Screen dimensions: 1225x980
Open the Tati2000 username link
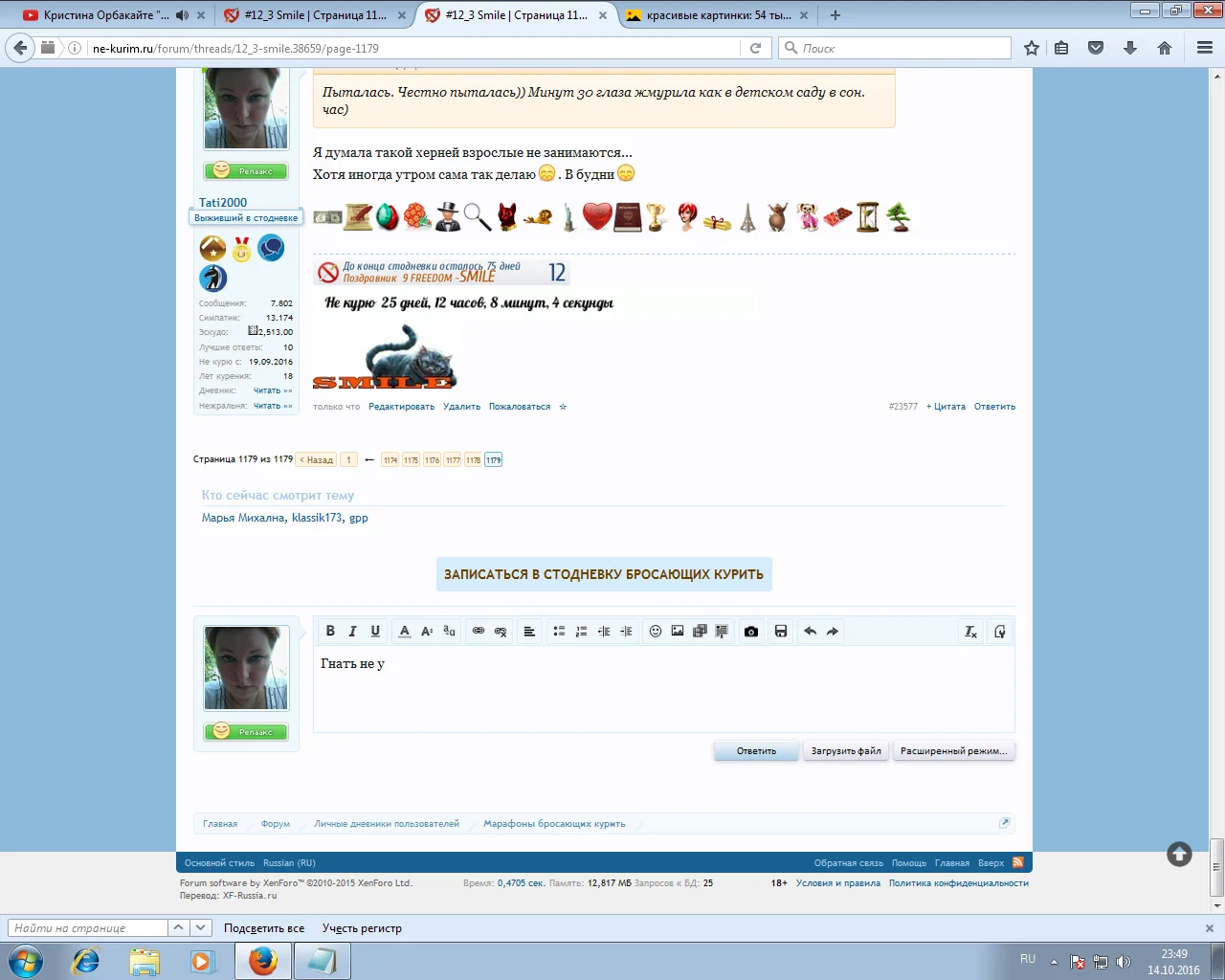[x=223, y=202]
